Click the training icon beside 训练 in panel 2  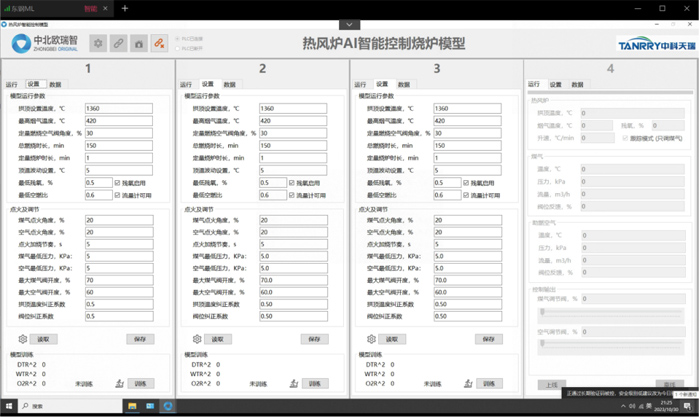(294, 383)
